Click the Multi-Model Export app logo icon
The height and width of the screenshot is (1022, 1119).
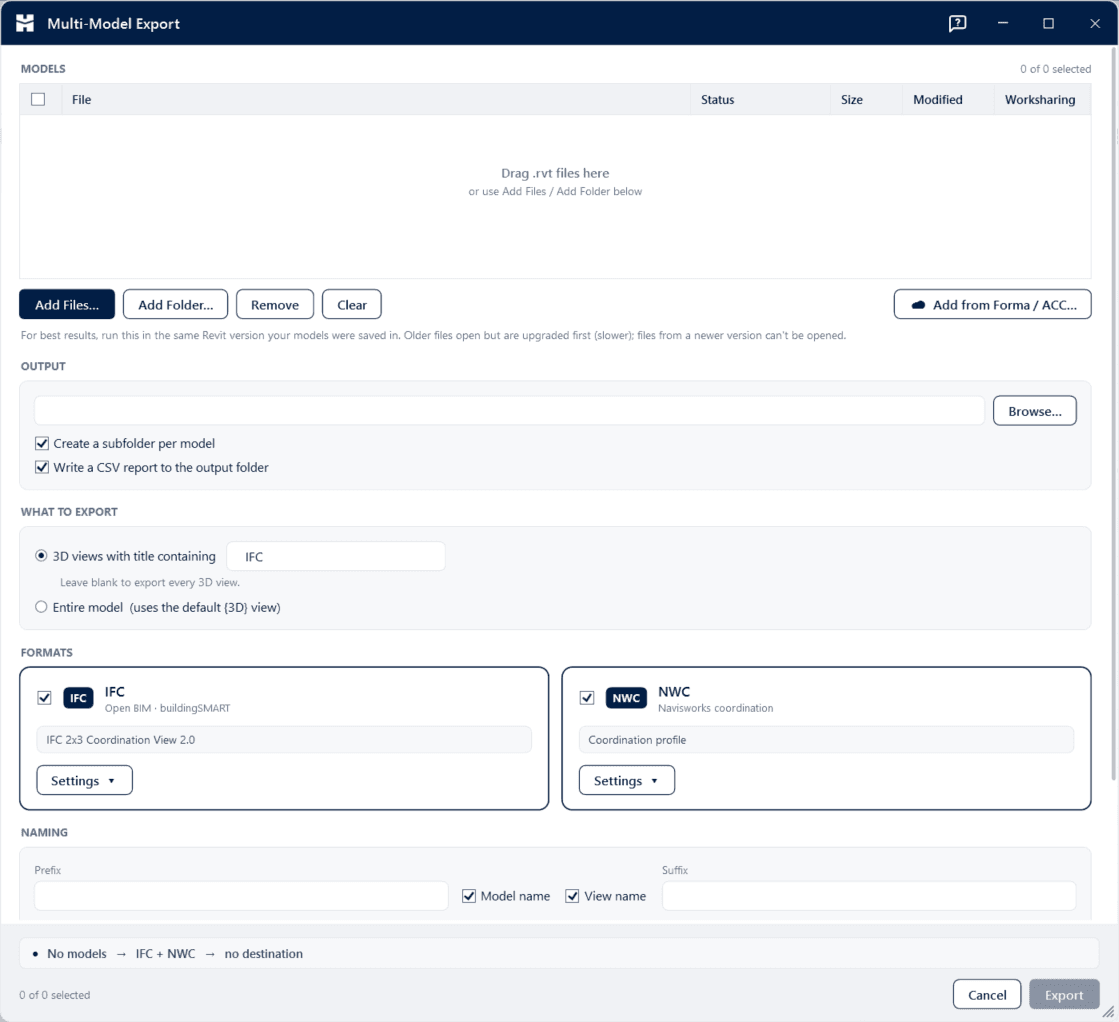25,24
